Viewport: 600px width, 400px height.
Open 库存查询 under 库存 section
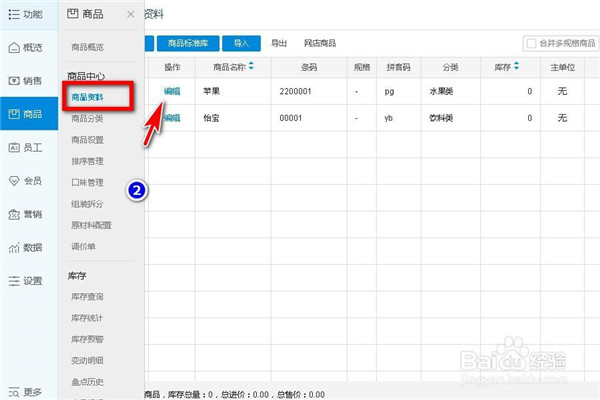point(87,297)
